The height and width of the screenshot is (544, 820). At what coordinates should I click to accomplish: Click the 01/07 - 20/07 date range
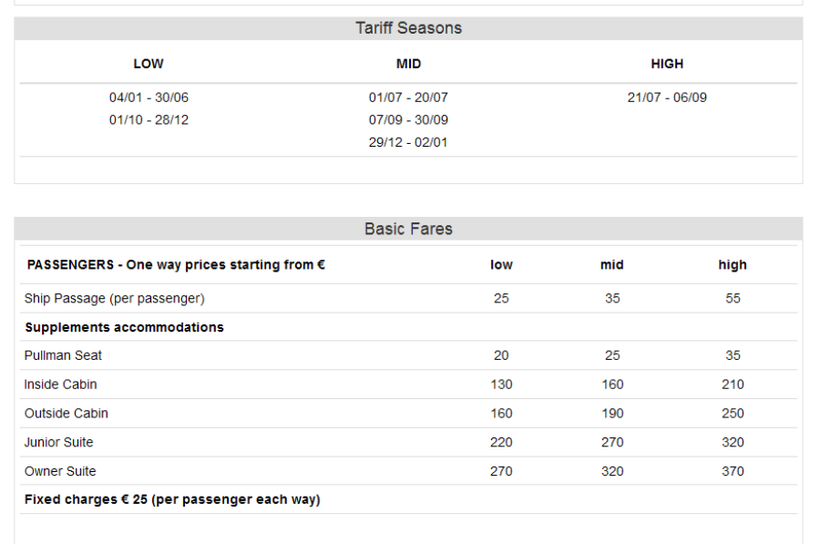(408, 98)
